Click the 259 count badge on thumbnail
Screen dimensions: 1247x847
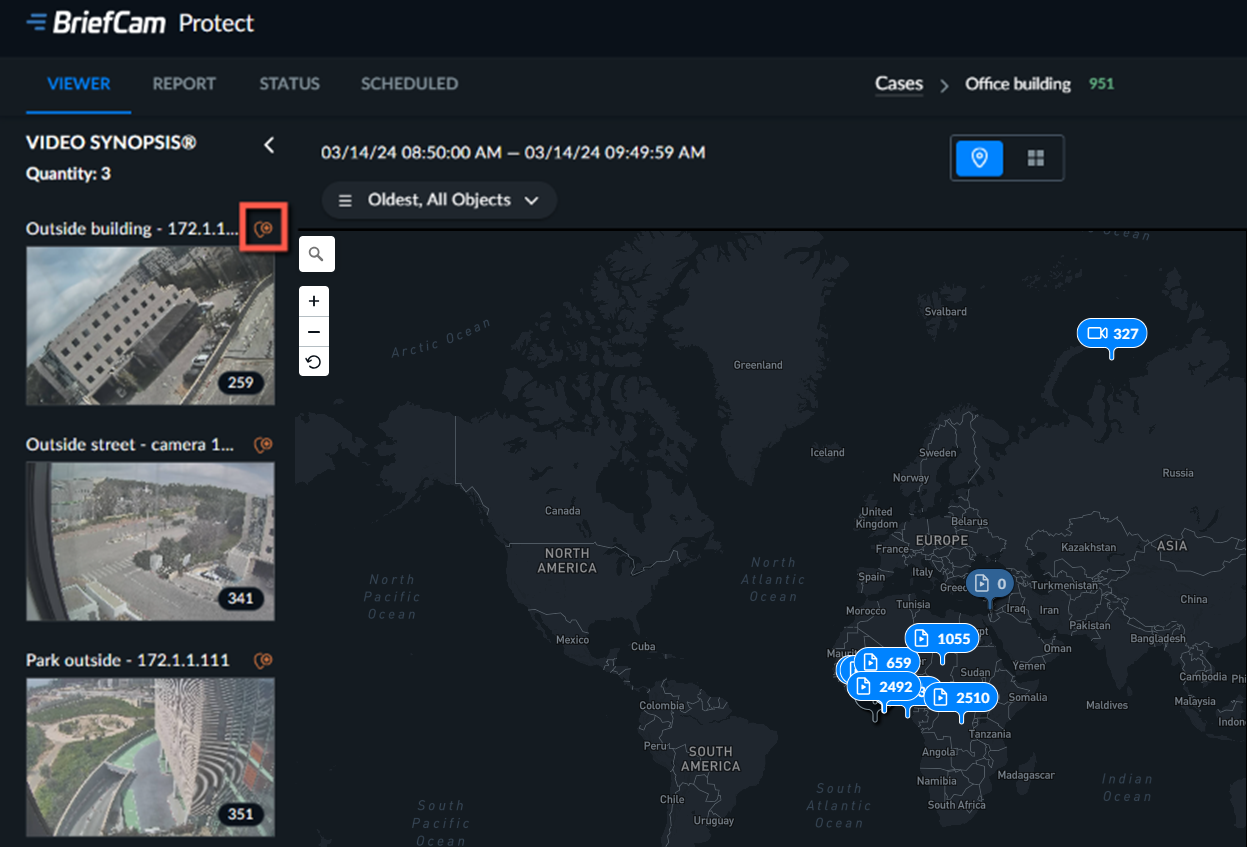click(x=240, y=382)
